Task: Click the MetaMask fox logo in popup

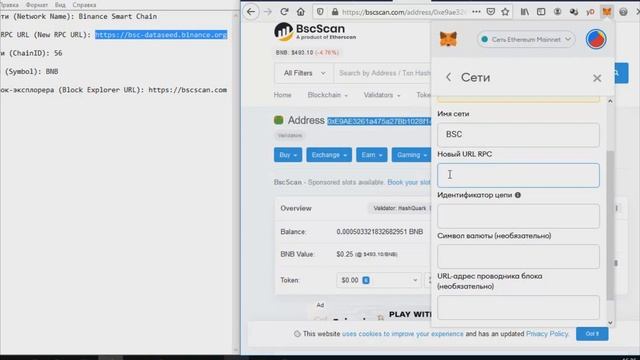Action: (x=448, y=40)
